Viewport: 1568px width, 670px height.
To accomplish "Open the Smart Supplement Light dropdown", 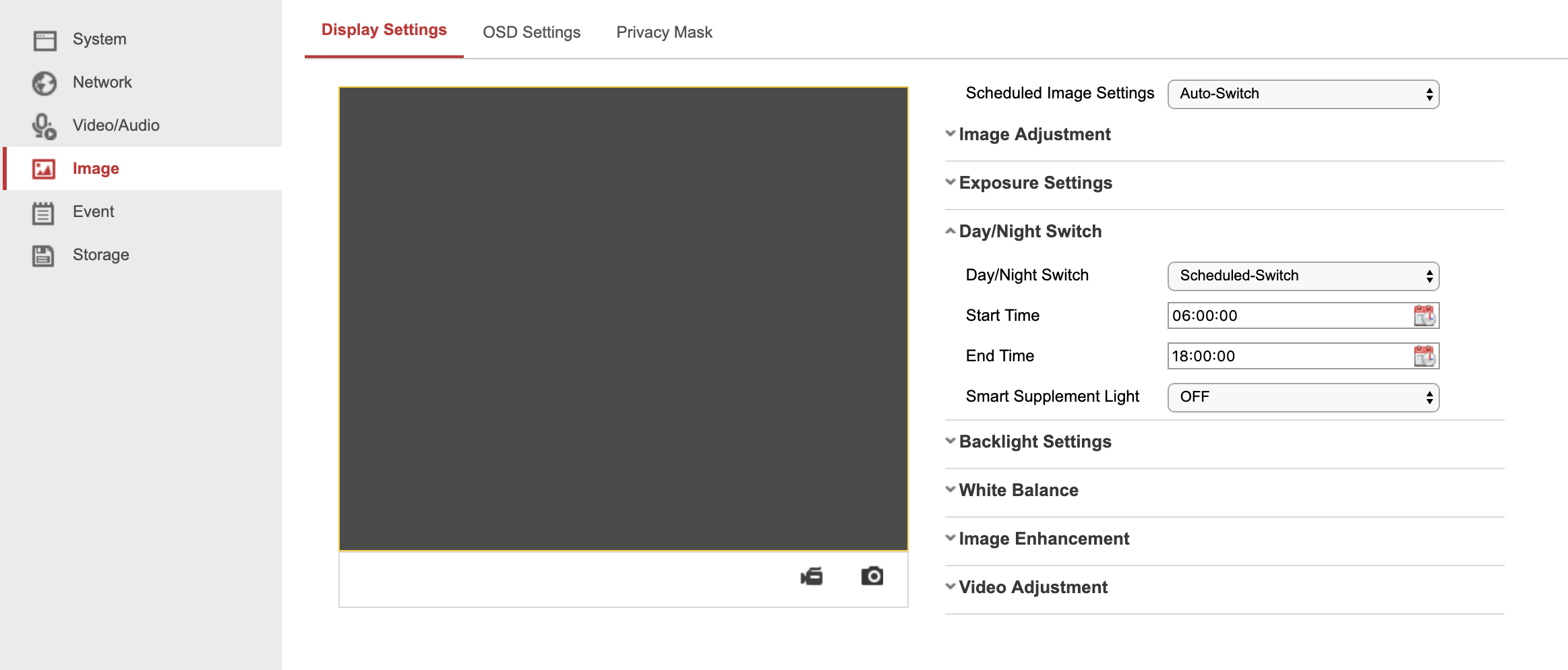I will pos(1302,397).
